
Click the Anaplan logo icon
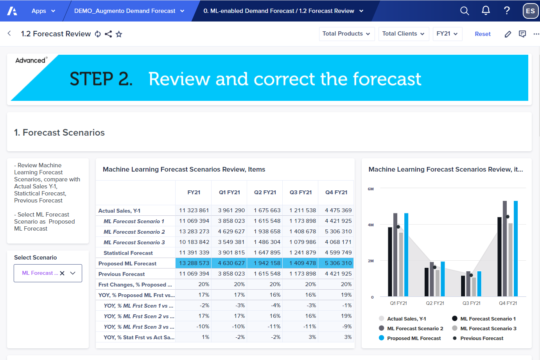point(12,11)
